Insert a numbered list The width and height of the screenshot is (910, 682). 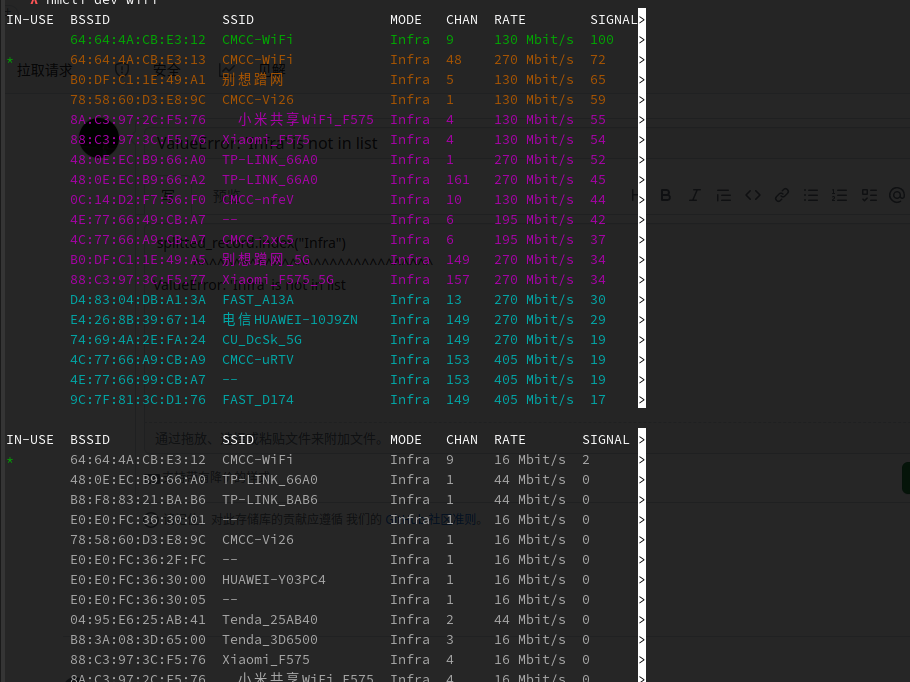(839, 195)
